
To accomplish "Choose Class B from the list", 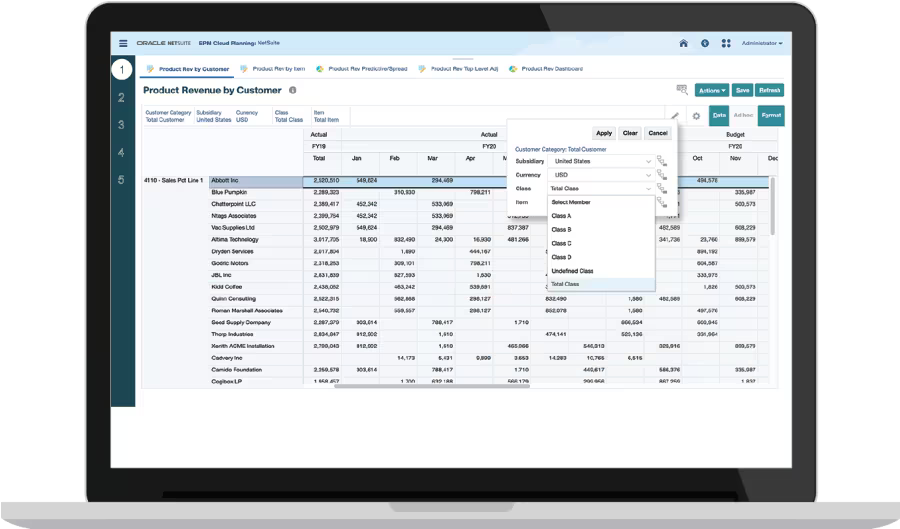I will 562,230.
